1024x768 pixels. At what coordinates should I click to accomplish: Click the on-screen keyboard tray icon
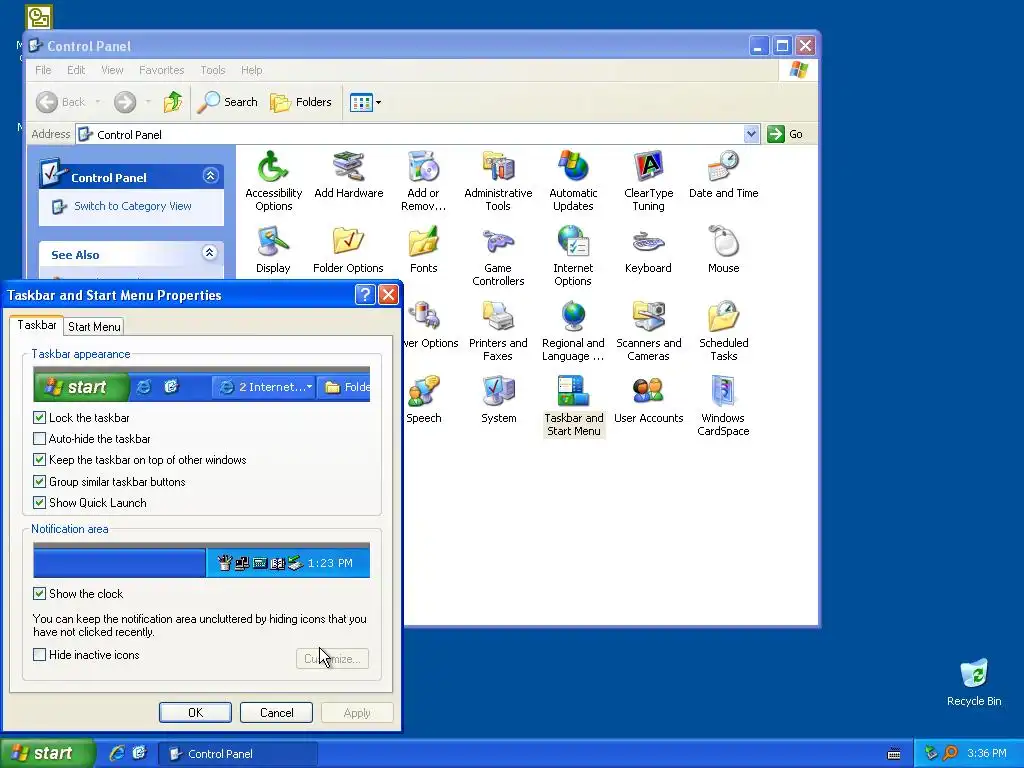pyautogui.click(x=894, y=754)
